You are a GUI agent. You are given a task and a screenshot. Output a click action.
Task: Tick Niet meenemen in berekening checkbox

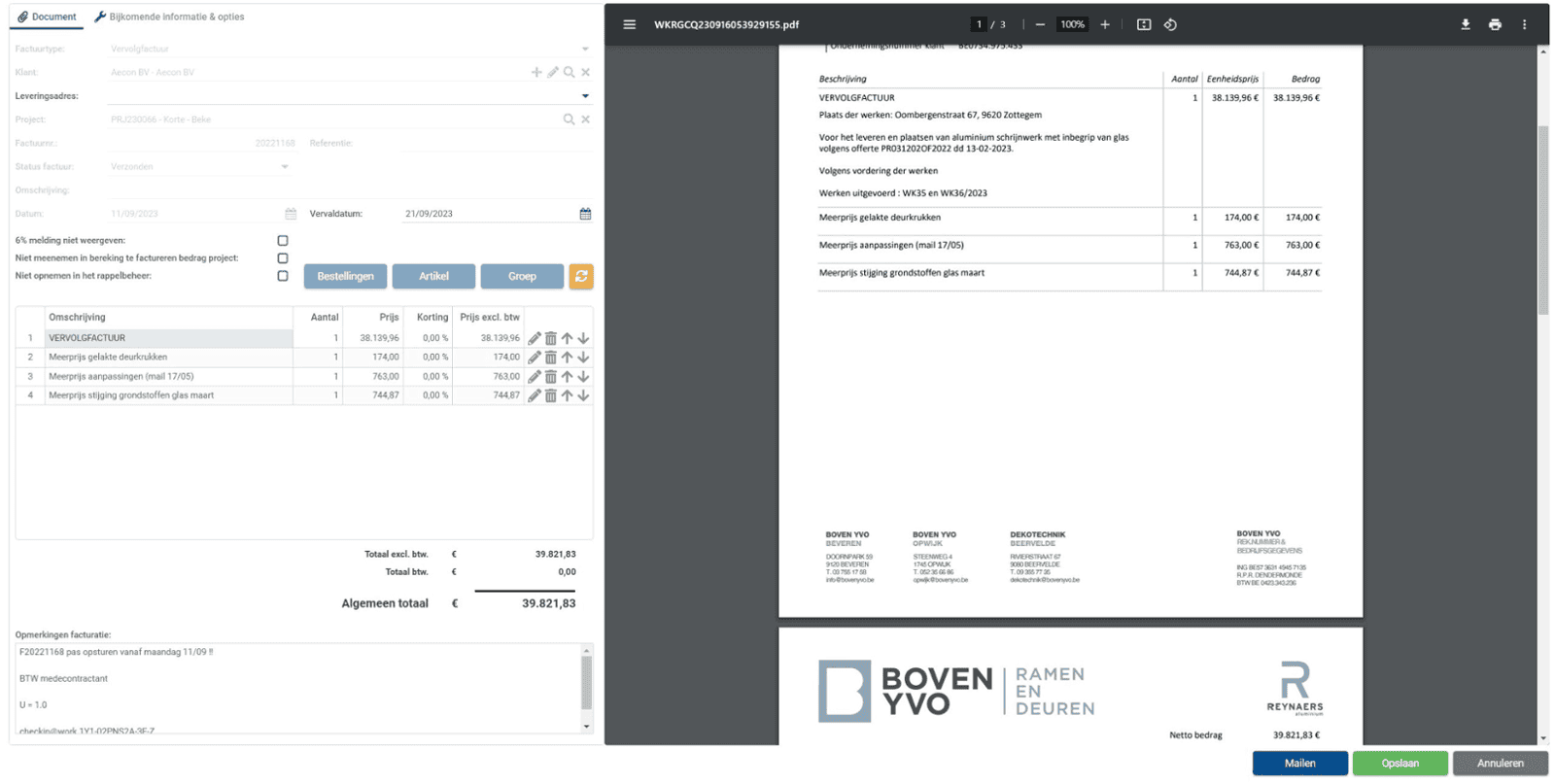(x=283, y=258)
